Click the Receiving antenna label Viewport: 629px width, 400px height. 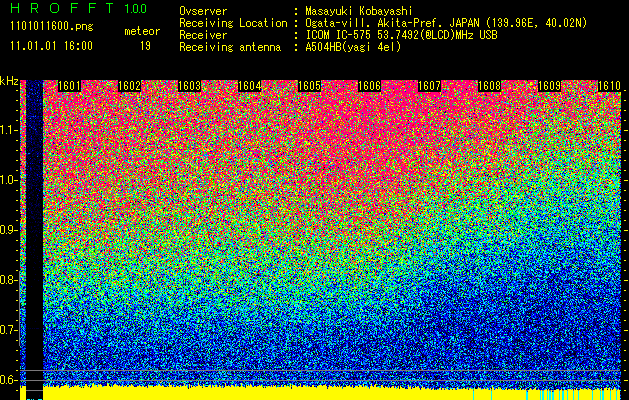[x=230, y=47]
